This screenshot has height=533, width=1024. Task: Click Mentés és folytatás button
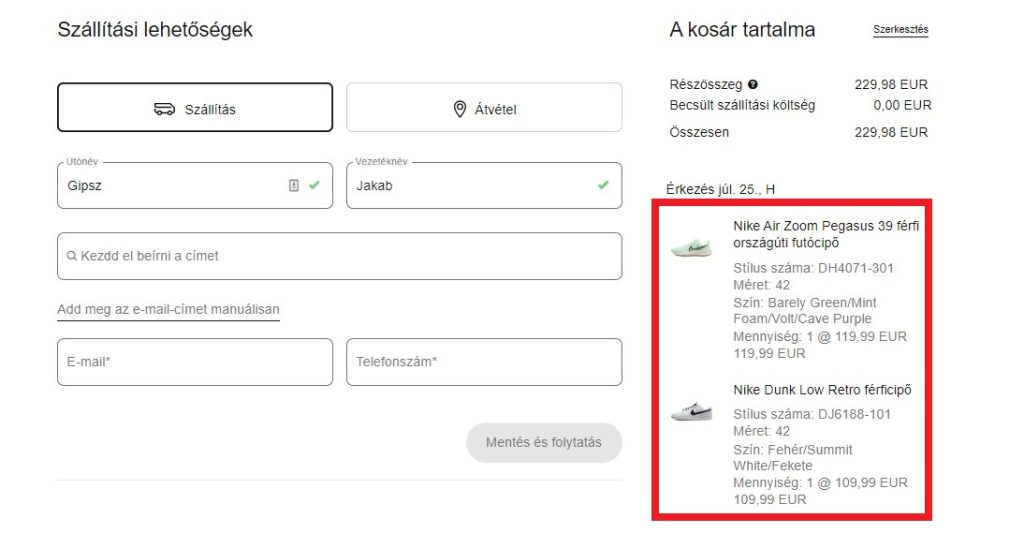click(543, 442)
